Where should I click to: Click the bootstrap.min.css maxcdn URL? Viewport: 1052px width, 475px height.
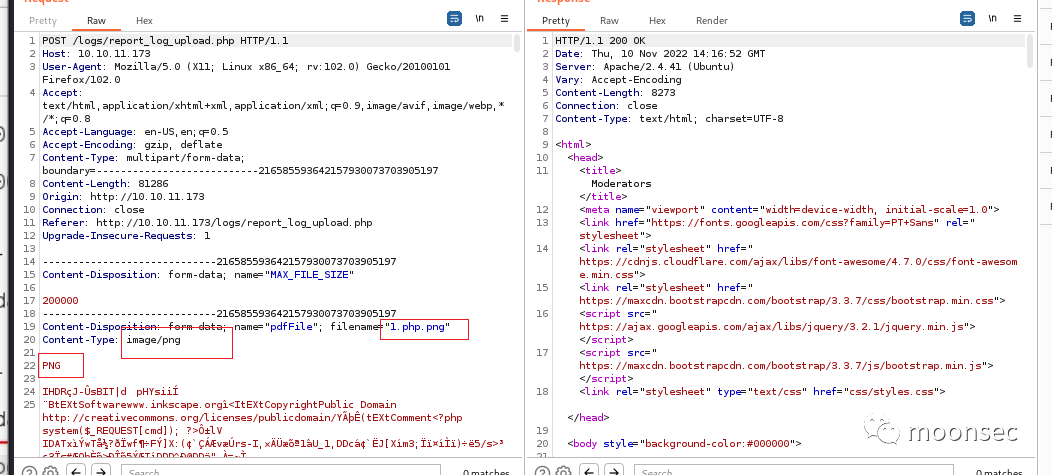point(786,301)
